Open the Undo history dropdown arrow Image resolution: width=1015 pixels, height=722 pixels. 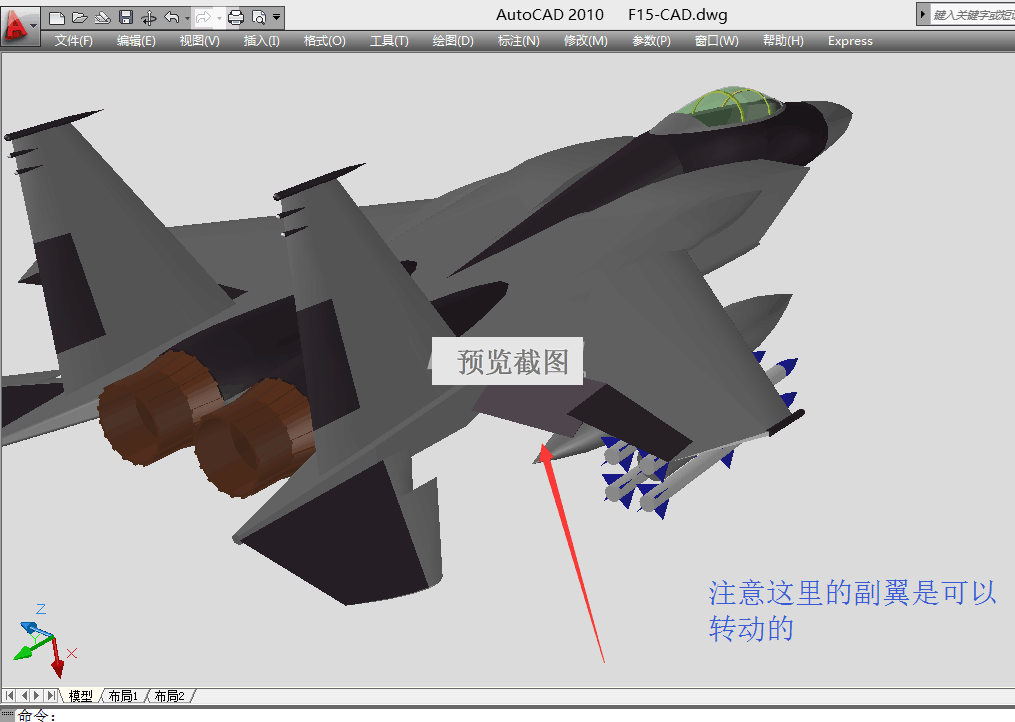(x=187, y=18)
